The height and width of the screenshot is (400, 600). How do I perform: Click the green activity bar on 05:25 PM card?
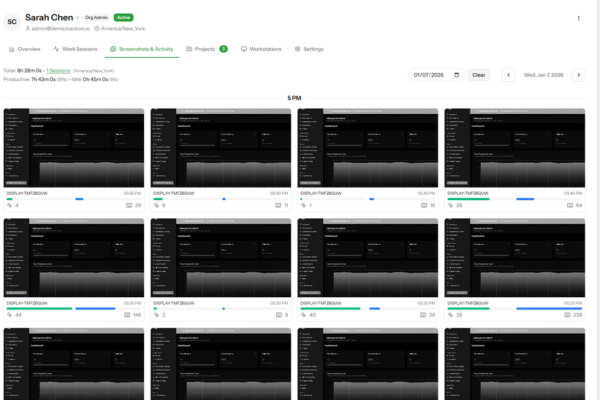coord(331,309)
